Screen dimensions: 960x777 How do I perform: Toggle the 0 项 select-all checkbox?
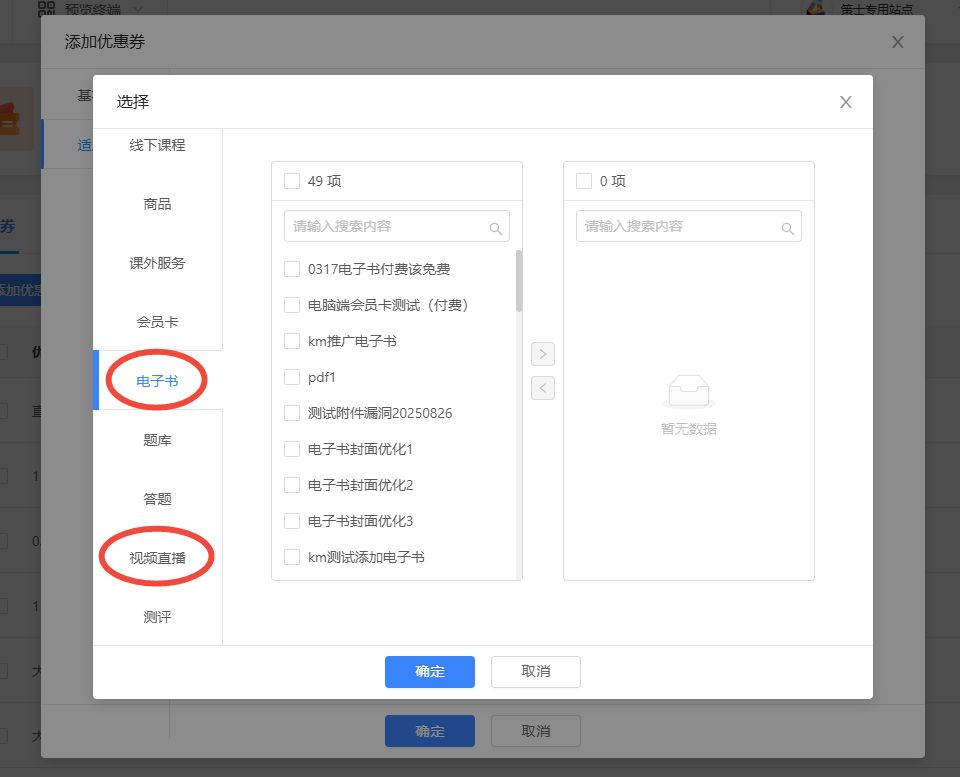584,181
